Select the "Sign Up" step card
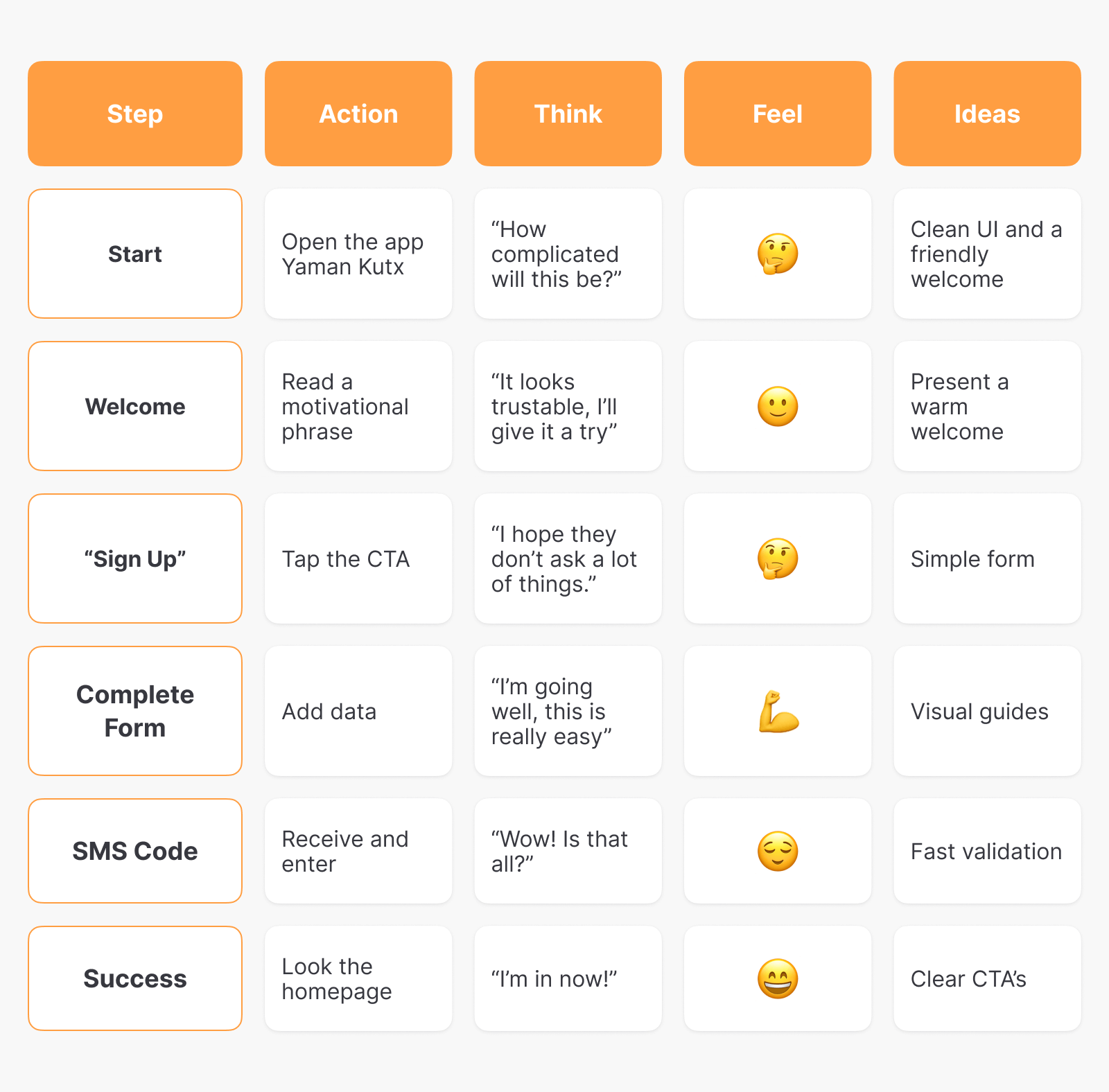1109x1092 pixels. coord(135,558)
